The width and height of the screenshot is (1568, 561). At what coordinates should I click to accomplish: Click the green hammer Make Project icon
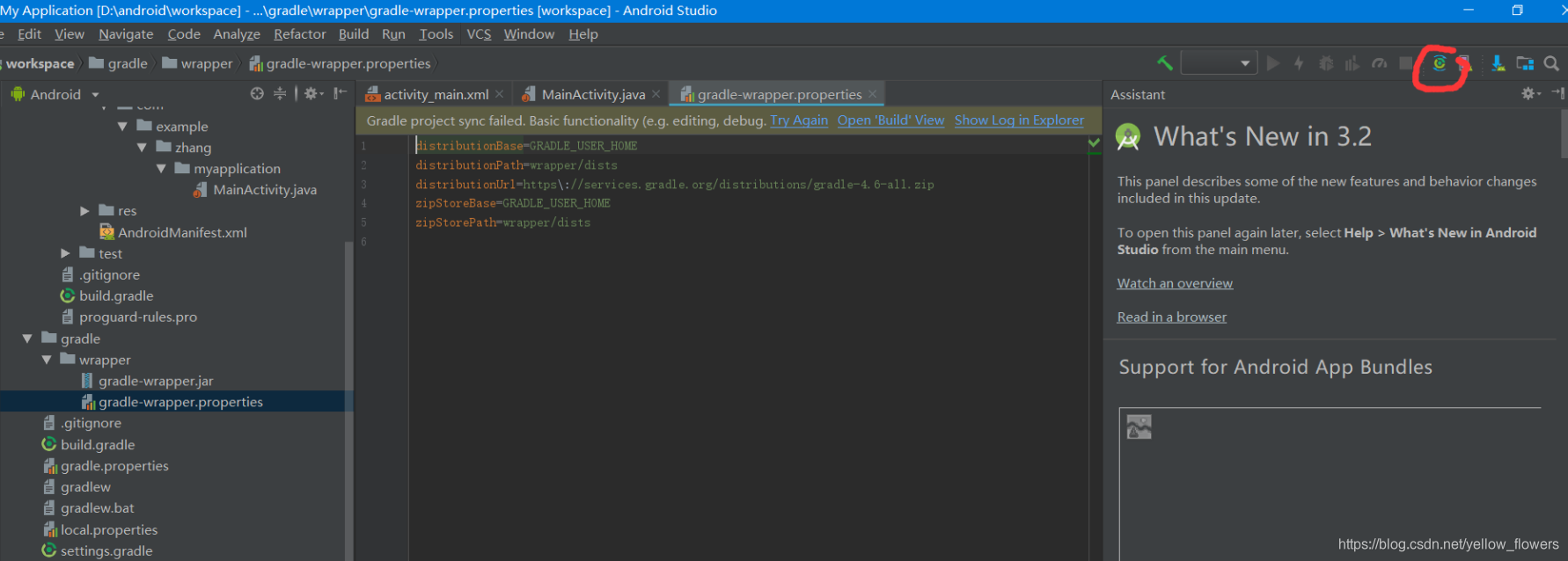coord(1165,63)
